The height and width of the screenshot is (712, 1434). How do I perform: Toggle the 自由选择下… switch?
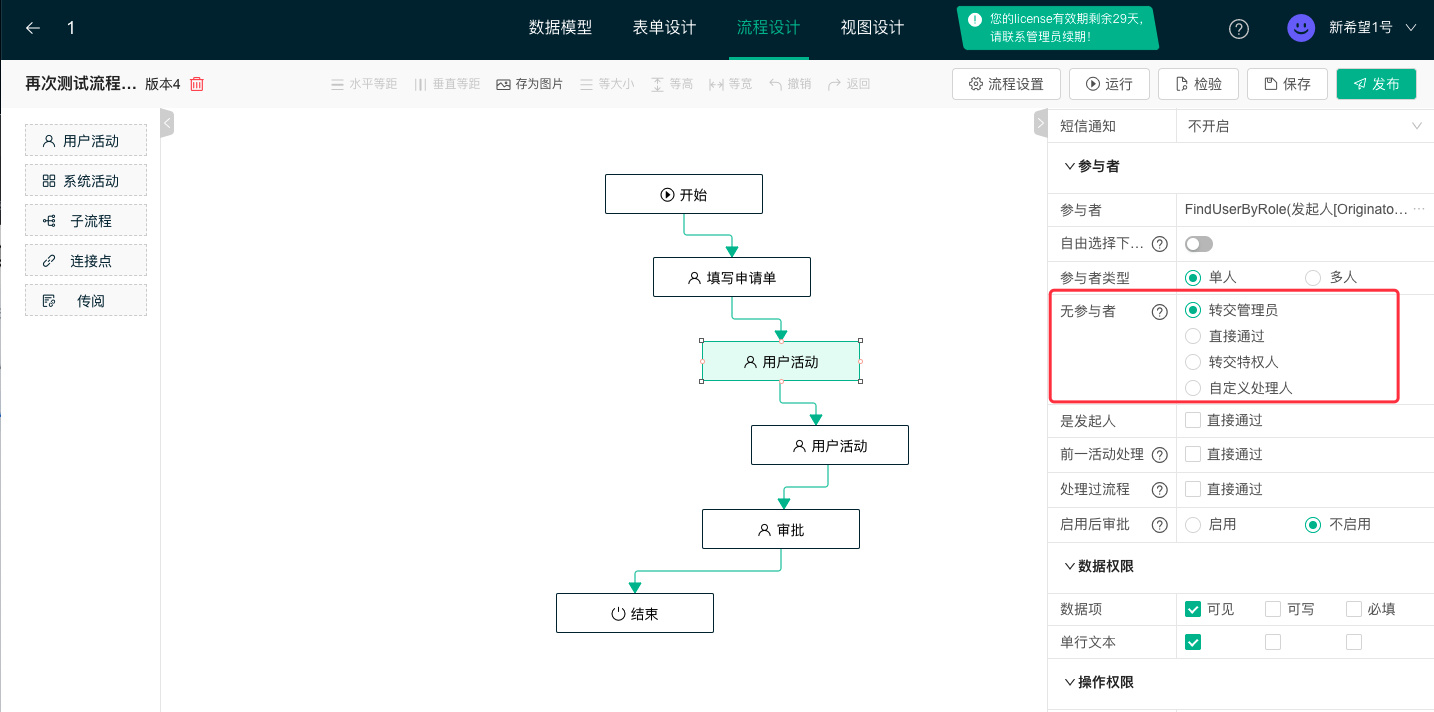tap(1198, 244)
